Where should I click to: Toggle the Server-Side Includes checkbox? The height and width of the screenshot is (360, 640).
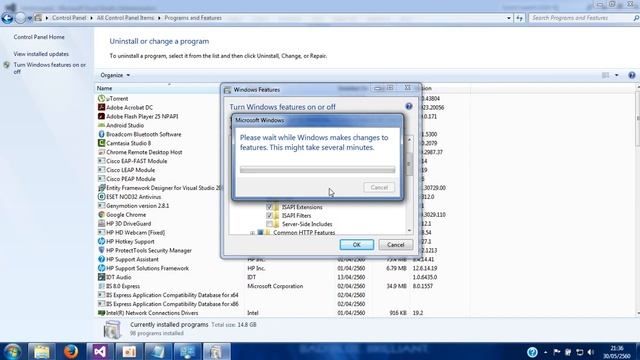(269, 224)
